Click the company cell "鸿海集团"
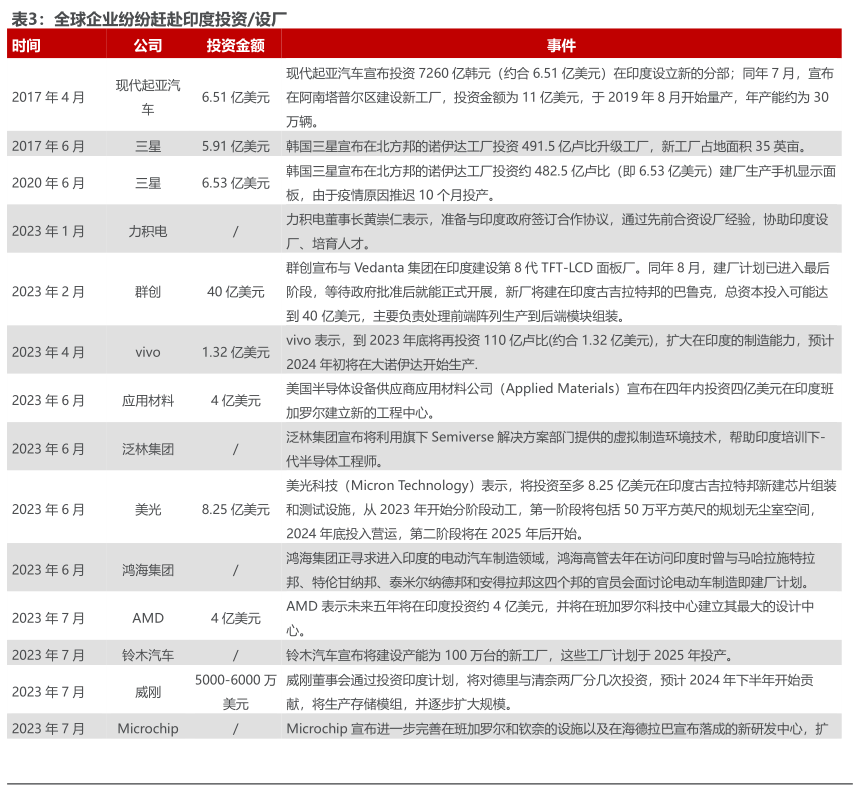Image resolution: width=866 pixels, height=792 pixels. [148, 570]
